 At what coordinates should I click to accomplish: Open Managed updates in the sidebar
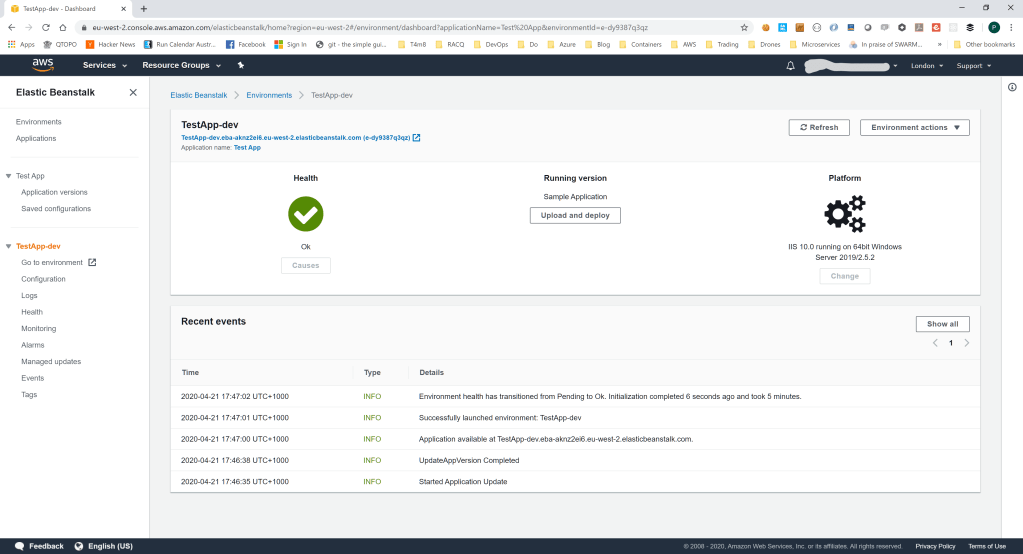51,362
